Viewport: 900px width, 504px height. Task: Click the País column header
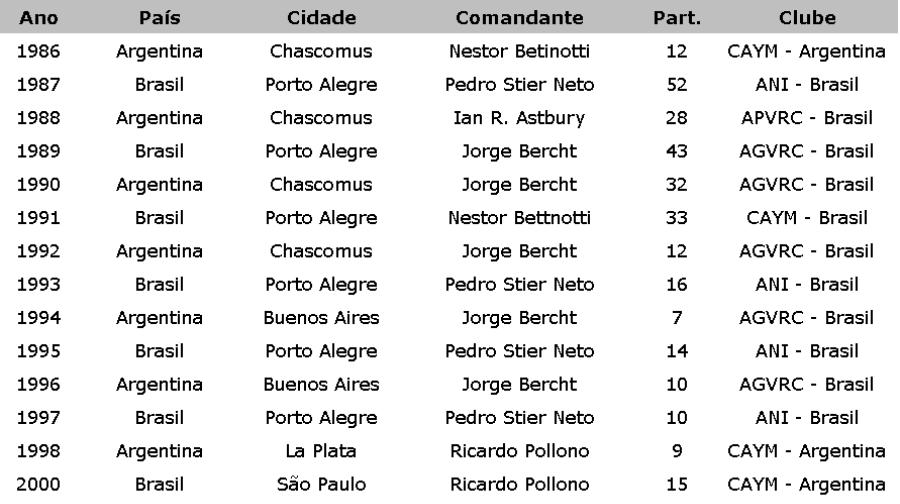[x=160, y=18]
